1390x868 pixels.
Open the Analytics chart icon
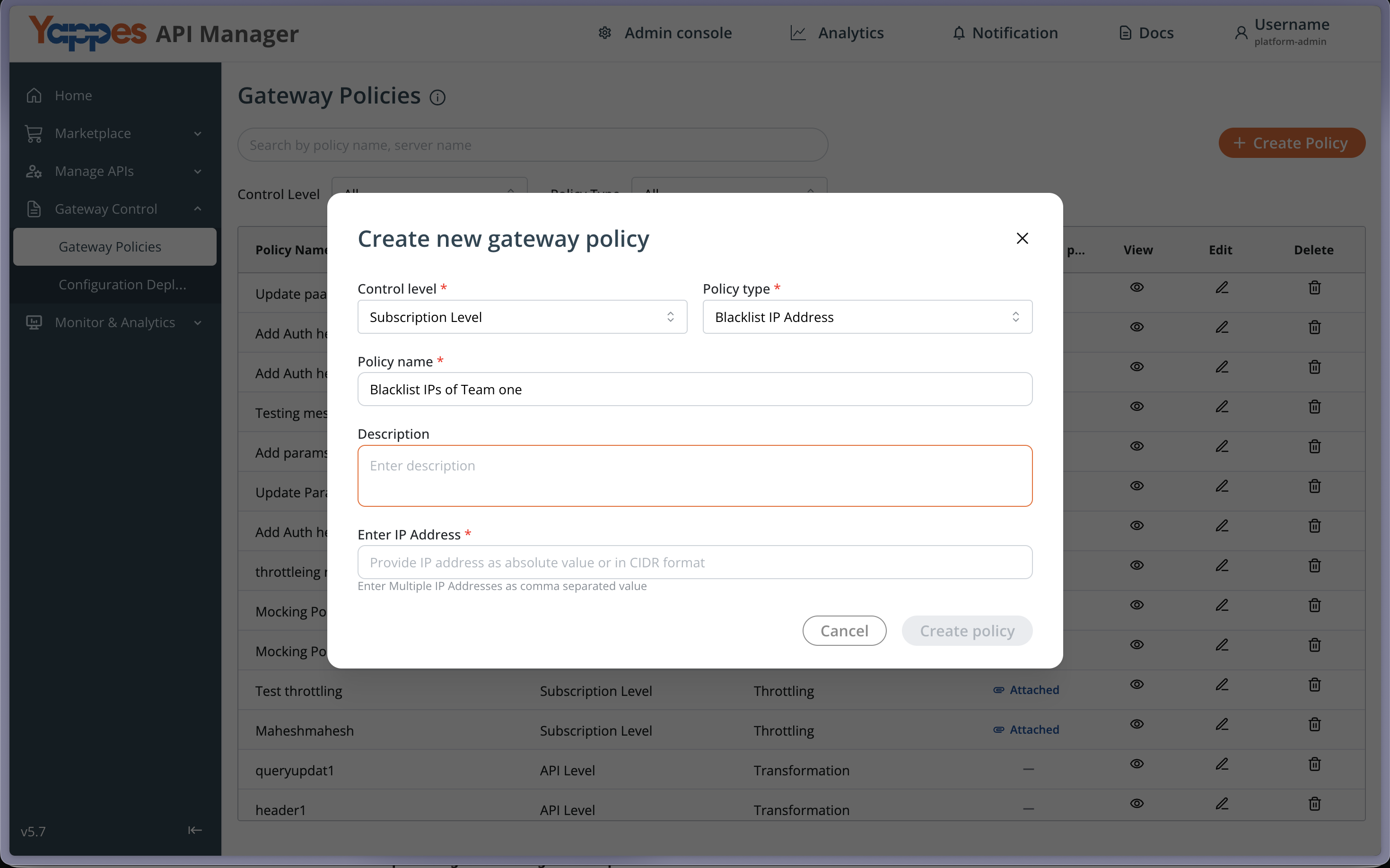[x=798, y=33]
